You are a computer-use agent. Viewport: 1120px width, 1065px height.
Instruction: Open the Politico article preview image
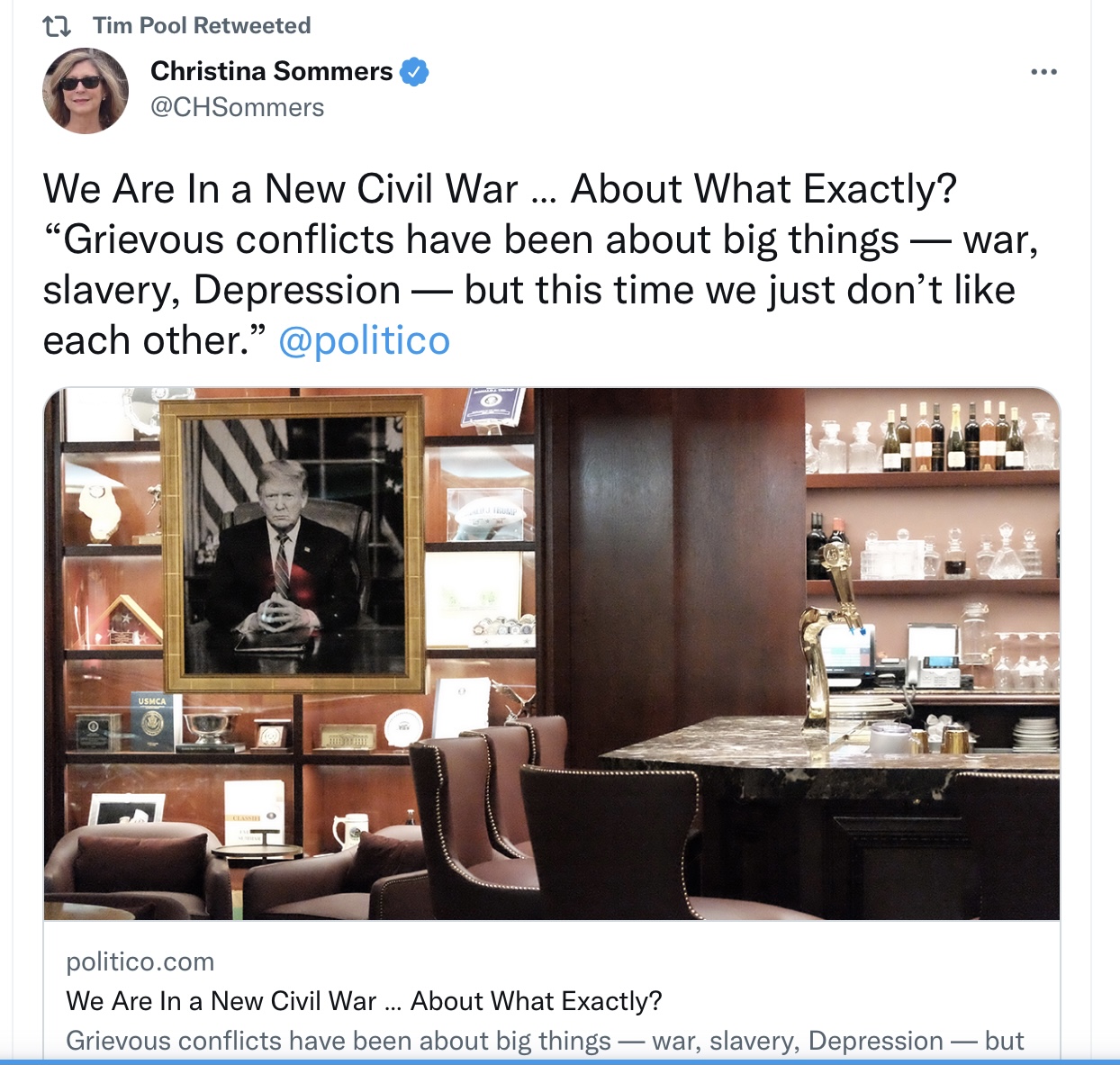[x=552, y=654]
